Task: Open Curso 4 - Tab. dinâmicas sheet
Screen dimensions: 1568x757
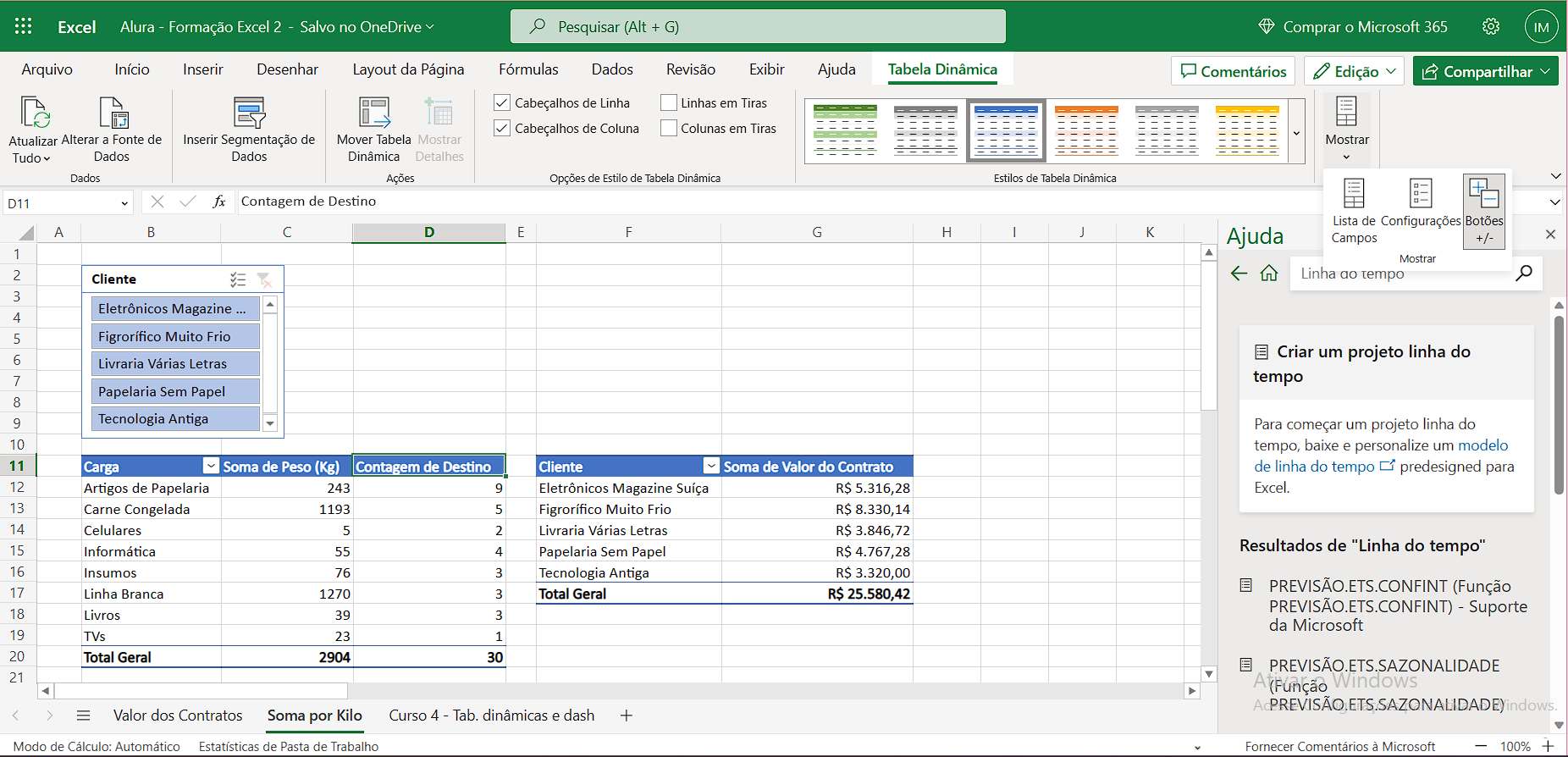Action: 492,716
